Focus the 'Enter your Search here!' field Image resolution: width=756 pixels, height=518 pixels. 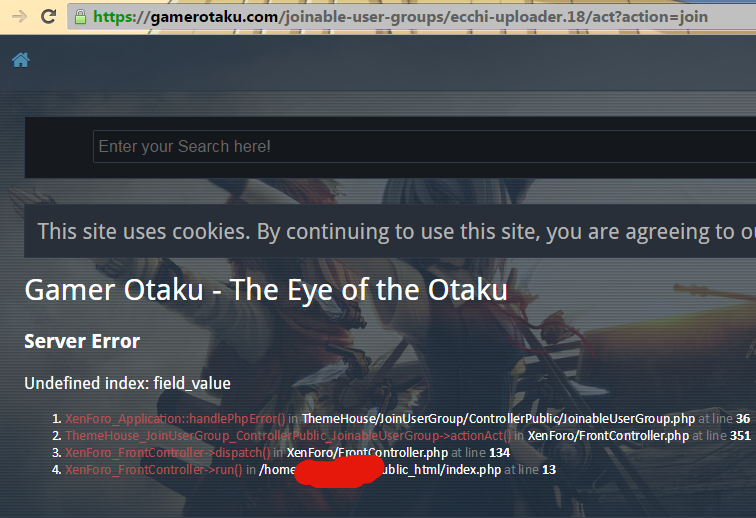click(x=424, y=146)
